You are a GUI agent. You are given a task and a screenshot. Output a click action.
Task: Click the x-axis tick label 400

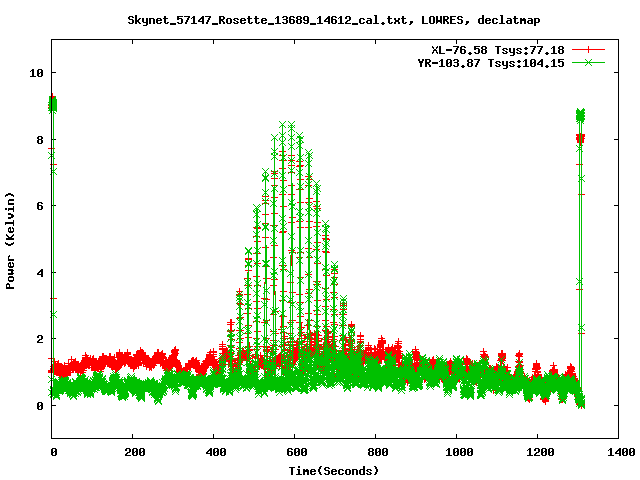pos(216,452)
